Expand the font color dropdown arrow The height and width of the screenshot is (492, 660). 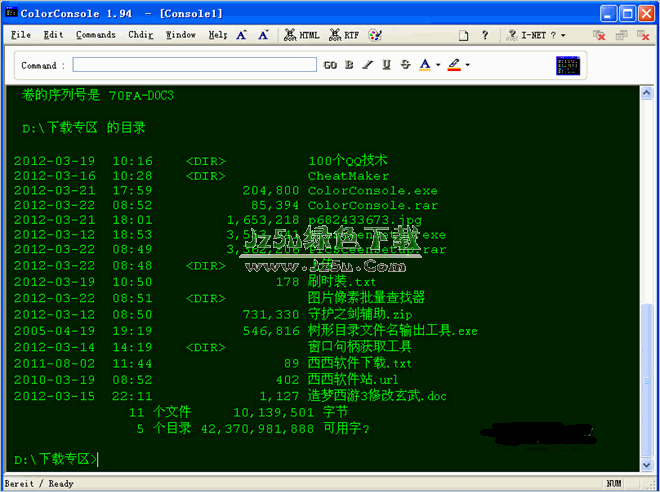tap(438, 65)
